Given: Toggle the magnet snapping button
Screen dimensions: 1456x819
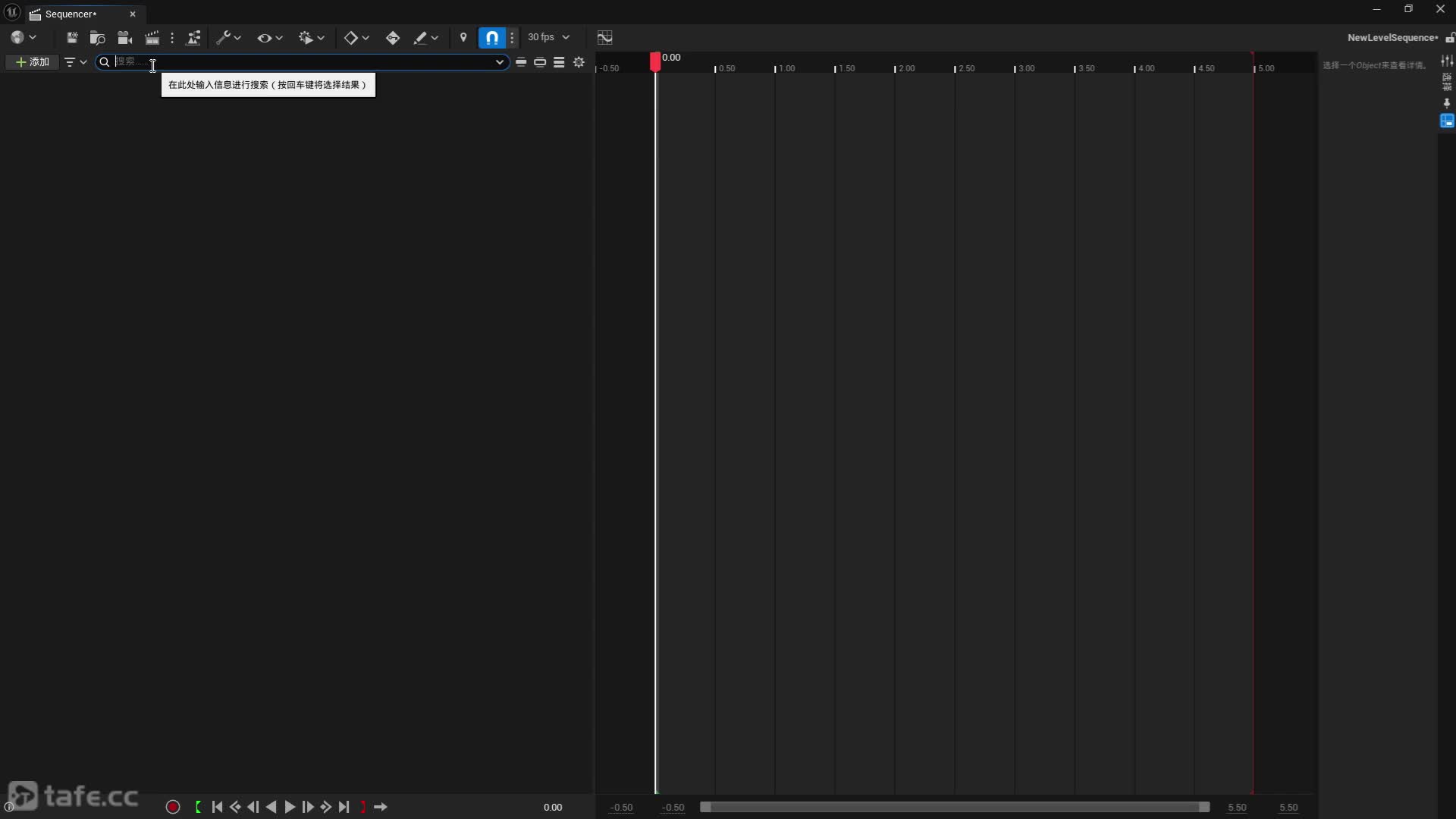Looking at the screenshot, I should (492, 38).
